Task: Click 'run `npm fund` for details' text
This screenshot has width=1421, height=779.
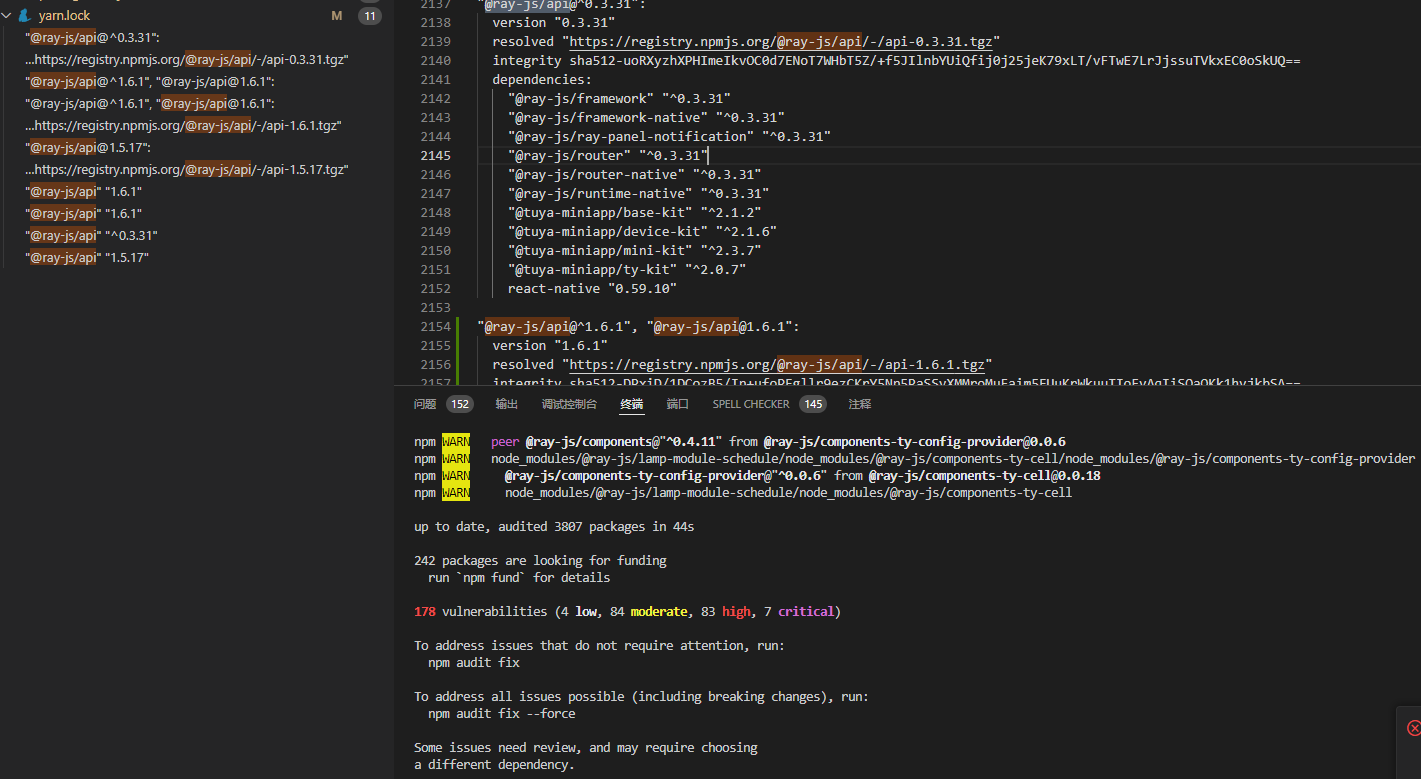Action: [519, 578]
